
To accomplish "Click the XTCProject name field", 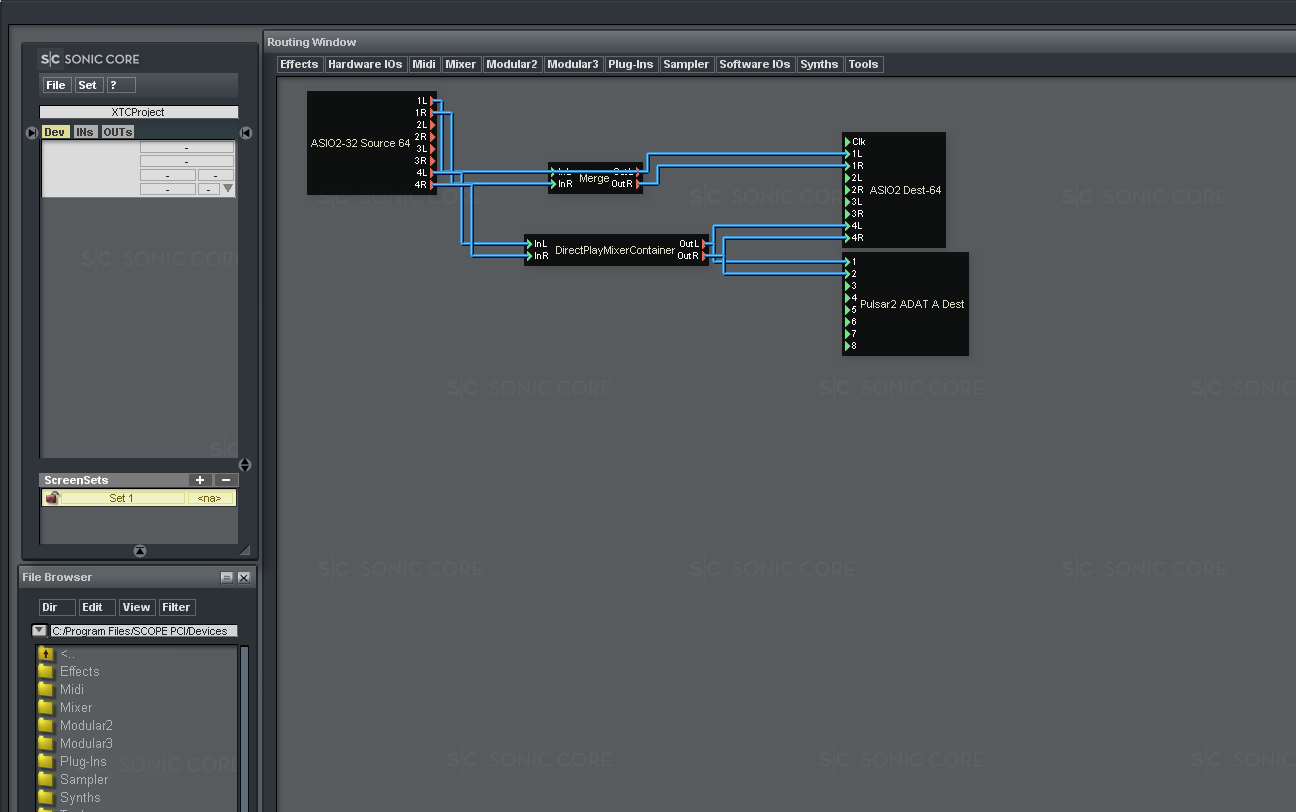I will tap(139, 112).
